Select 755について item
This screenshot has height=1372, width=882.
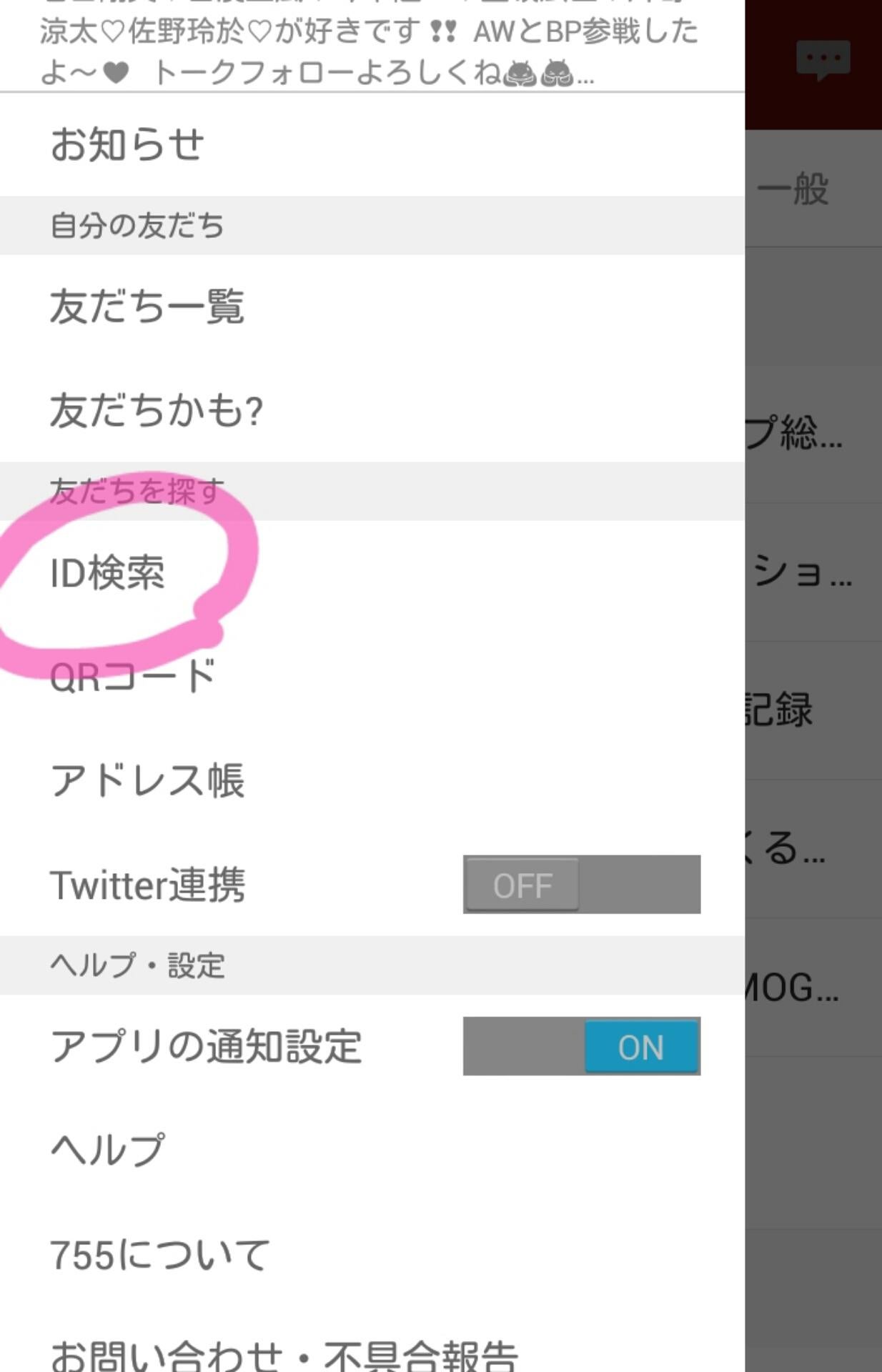tap(160, 1255)
